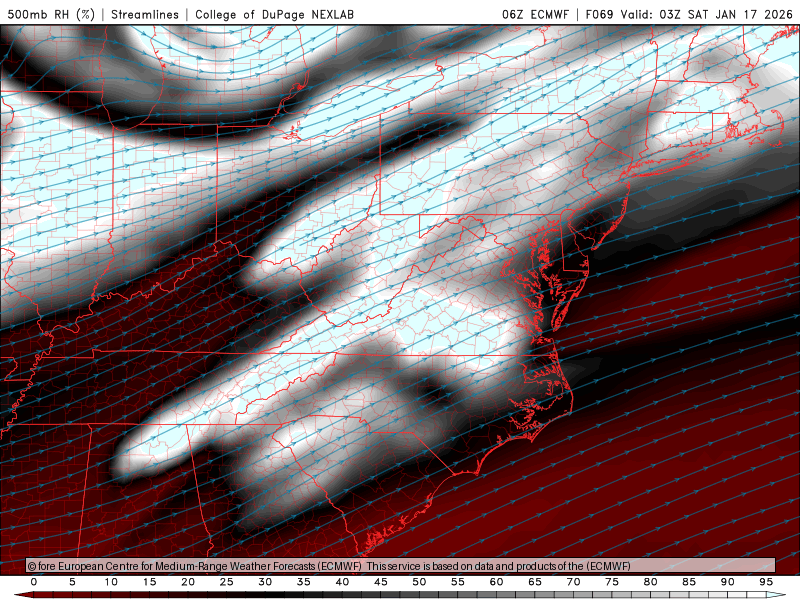
Task: Click the 80 label on the color scale
Action: 650,582
